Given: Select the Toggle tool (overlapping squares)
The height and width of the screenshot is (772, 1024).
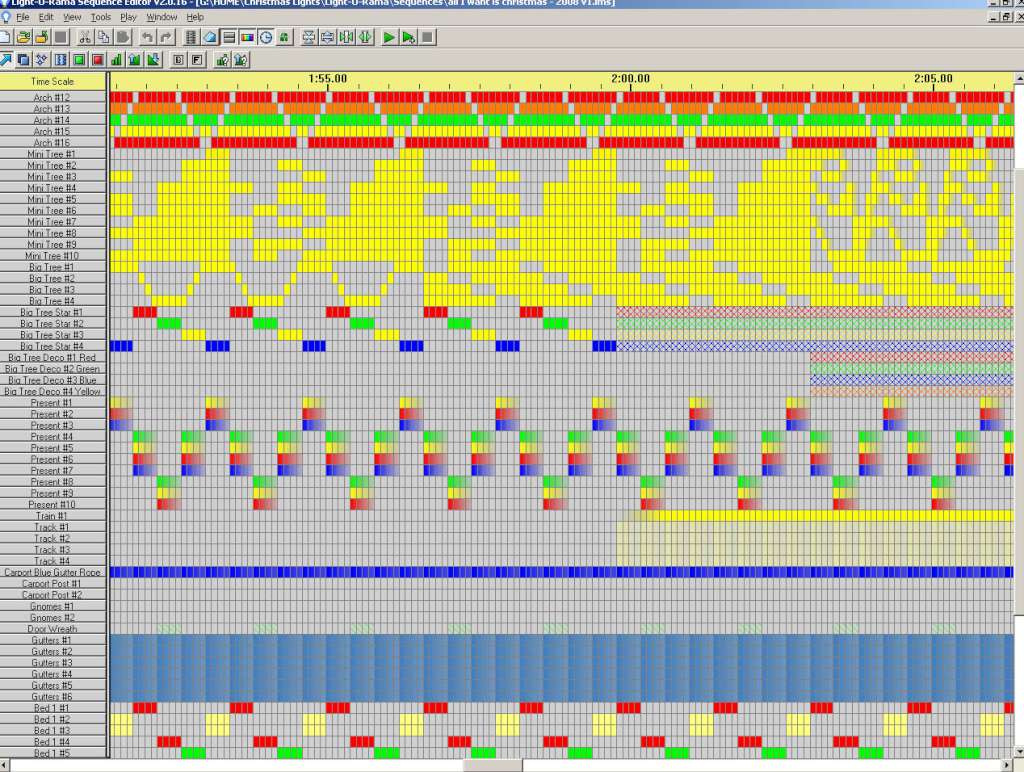Looking at the screenshot, I should [x=24, y=60].
